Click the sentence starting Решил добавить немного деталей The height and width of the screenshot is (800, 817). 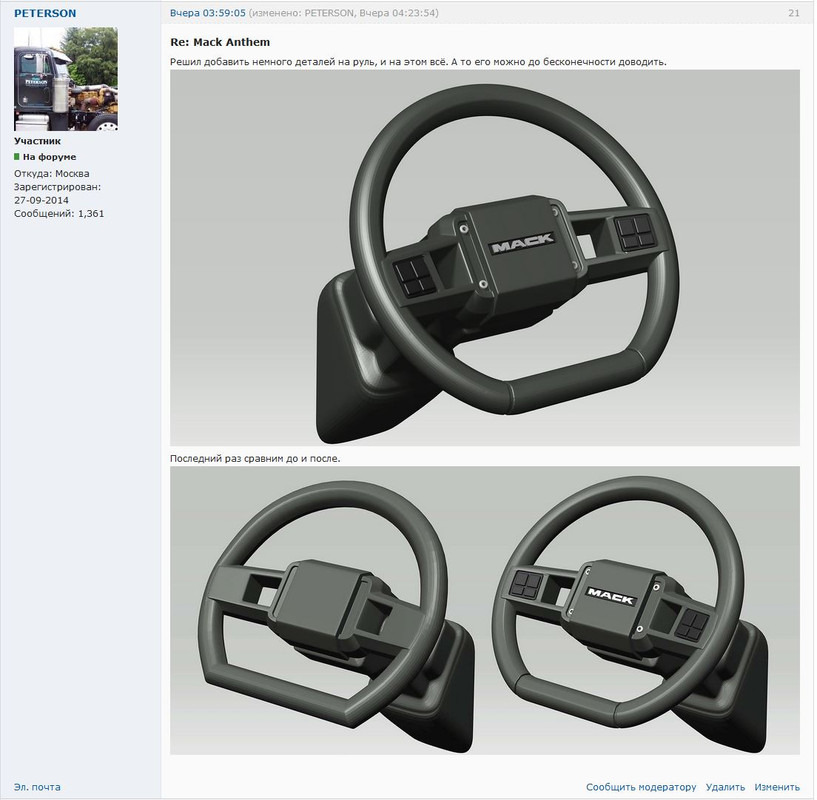(418, 62)
